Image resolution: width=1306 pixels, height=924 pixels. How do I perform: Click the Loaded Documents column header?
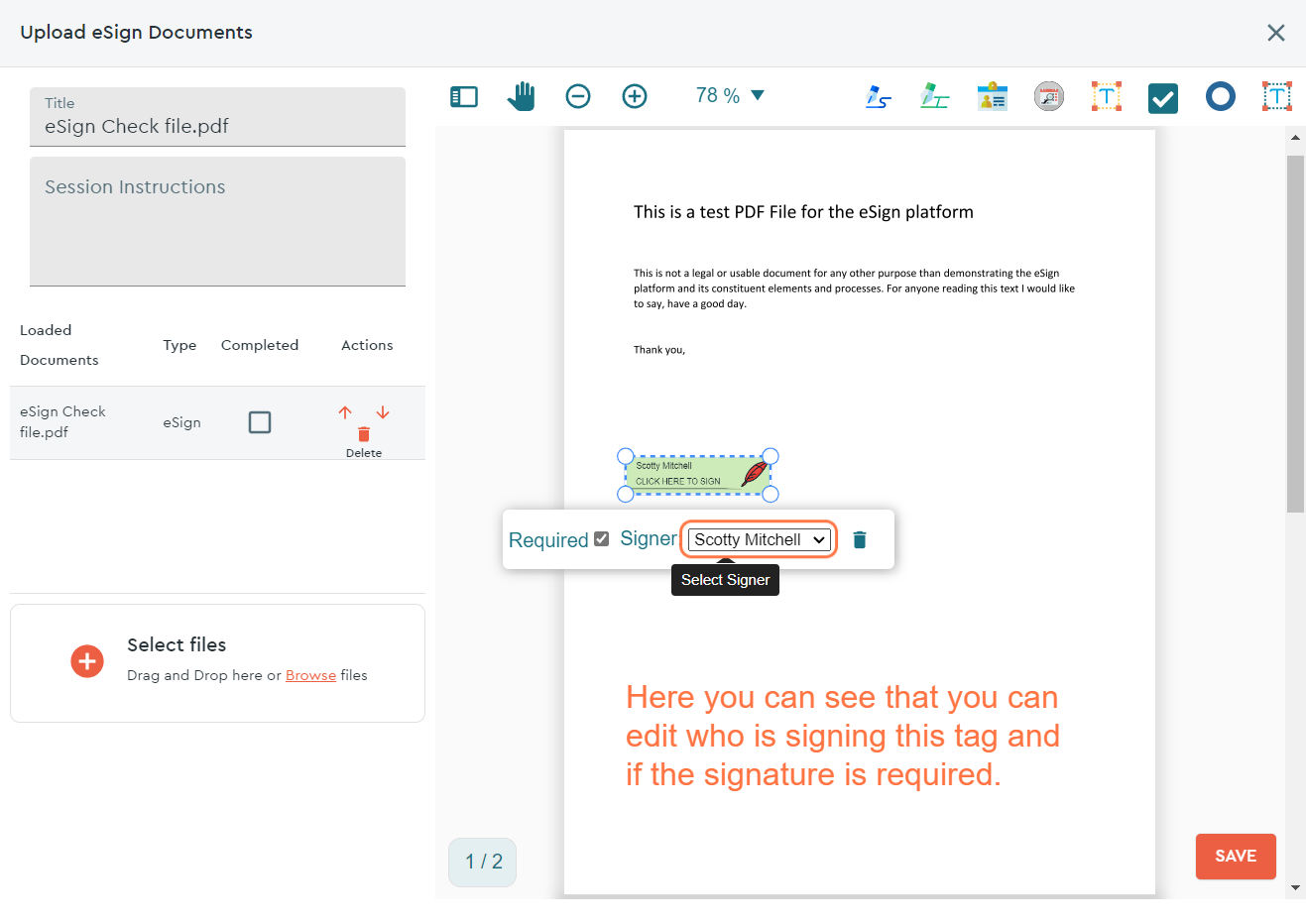coord(59,345)
